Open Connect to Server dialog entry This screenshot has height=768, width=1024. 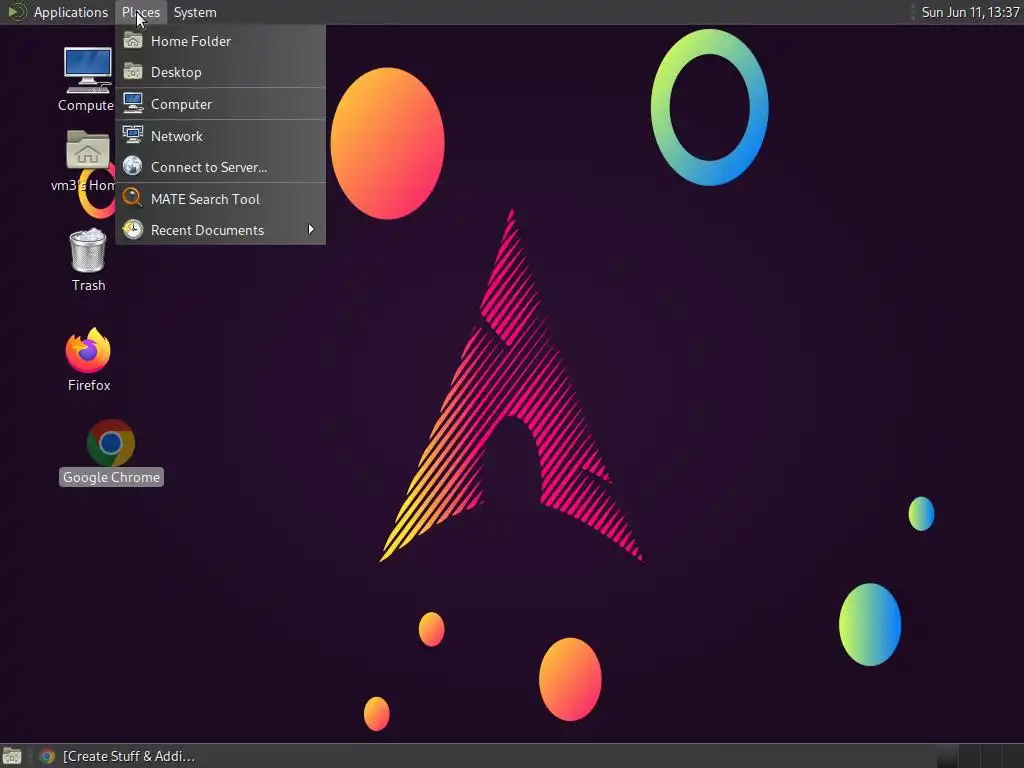[x=221, y=167]
